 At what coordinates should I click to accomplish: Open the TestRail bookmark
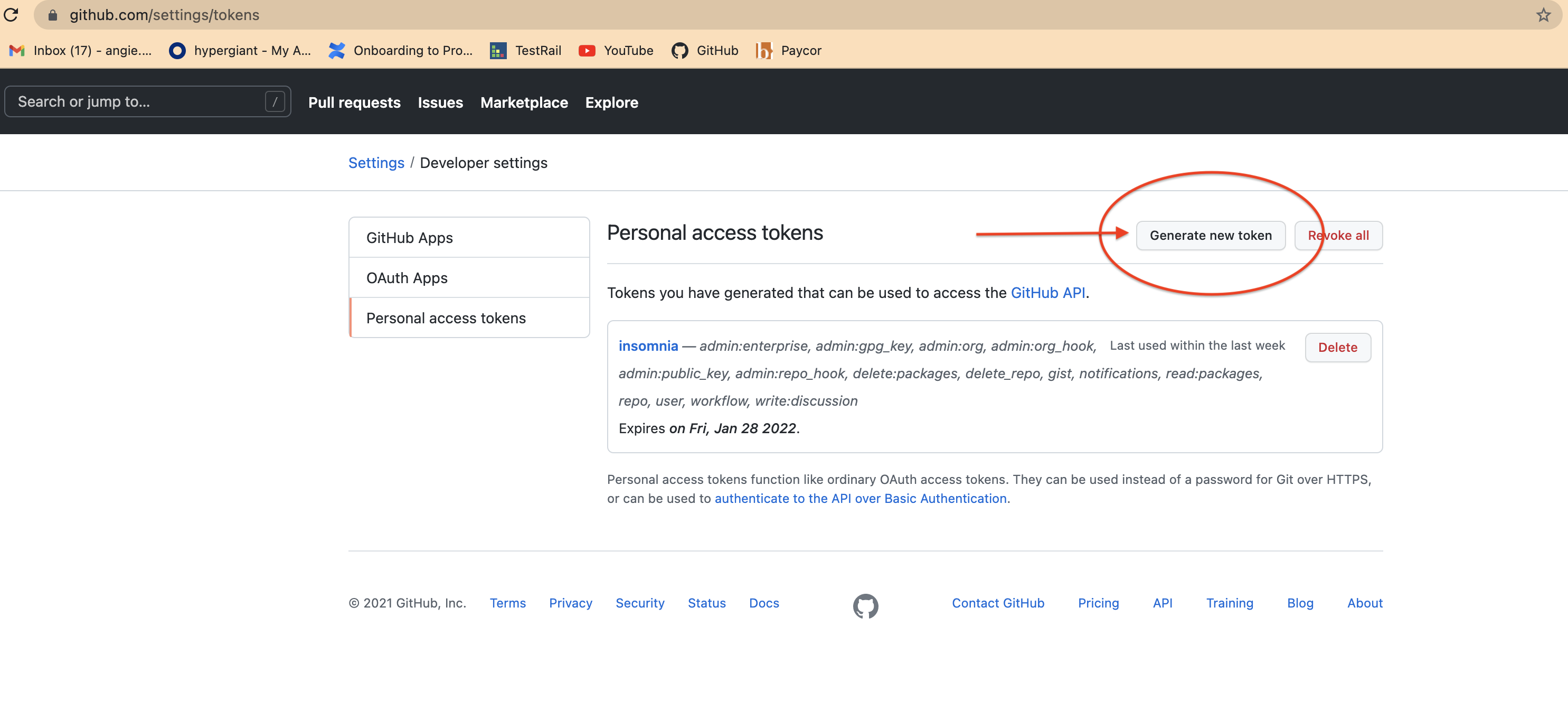pyautogui.click(x=525, y=51)
